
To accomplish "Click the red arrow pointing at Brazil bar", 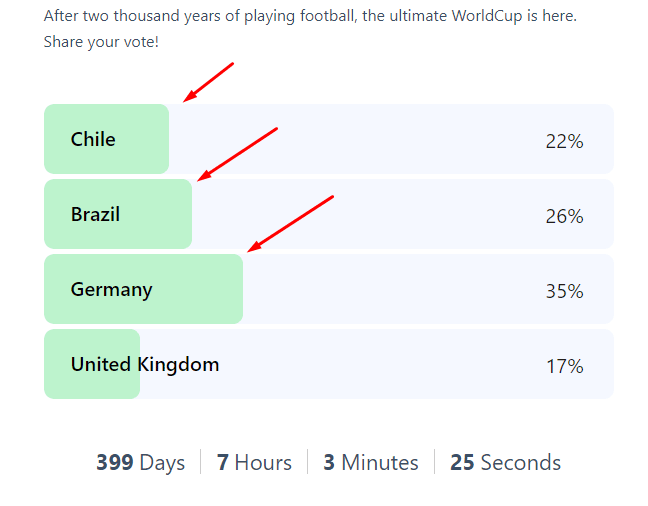I will 237,154.
